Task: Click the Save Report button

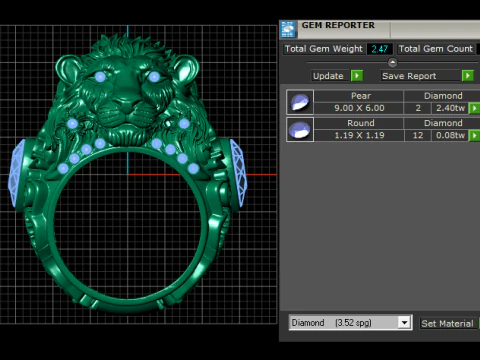Action: click(x=421, y=76)
